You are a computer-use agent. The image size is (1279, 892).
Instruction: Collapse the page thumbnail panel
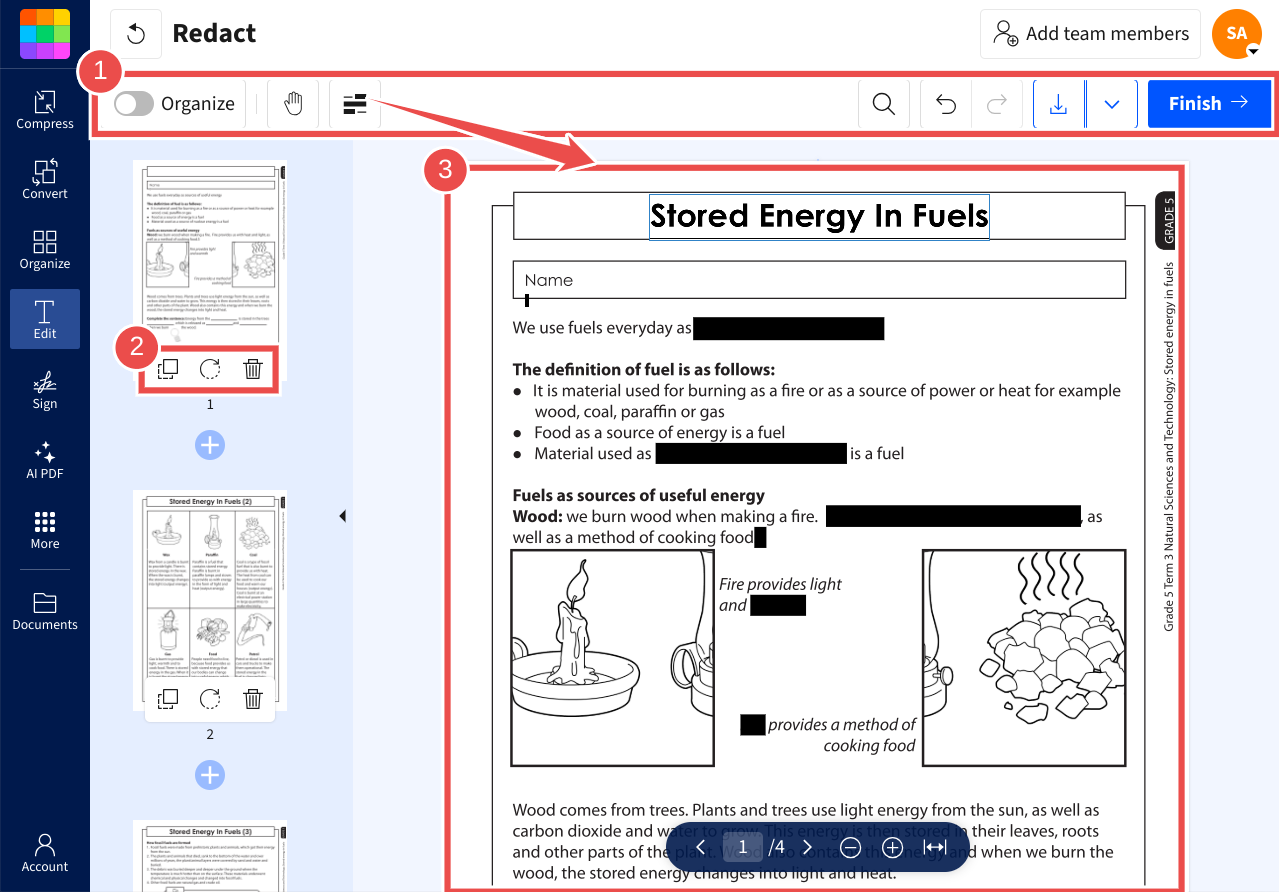tap(343, 515)
